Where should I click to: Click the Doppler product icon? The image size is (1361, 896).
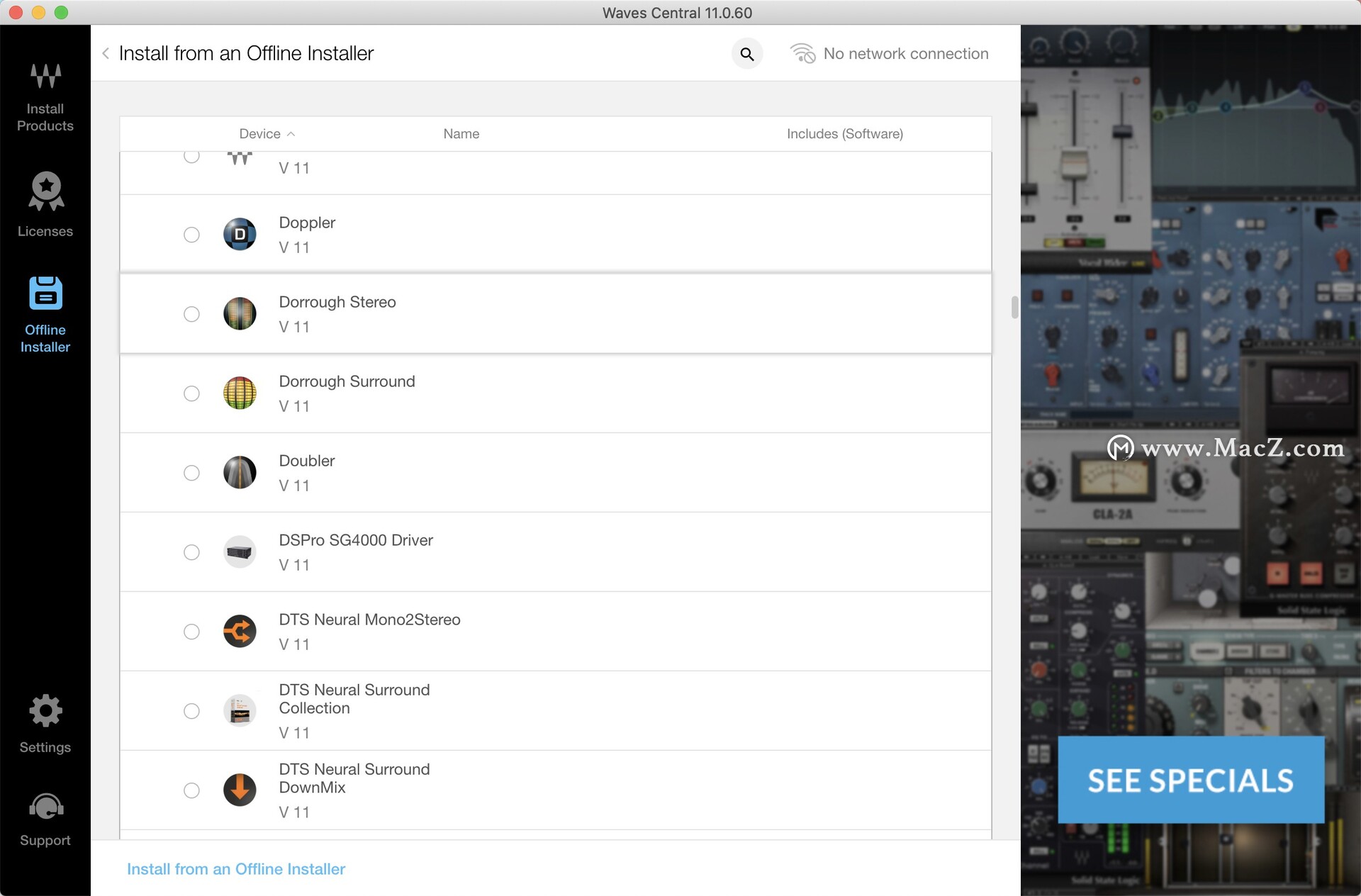[240, 235]
